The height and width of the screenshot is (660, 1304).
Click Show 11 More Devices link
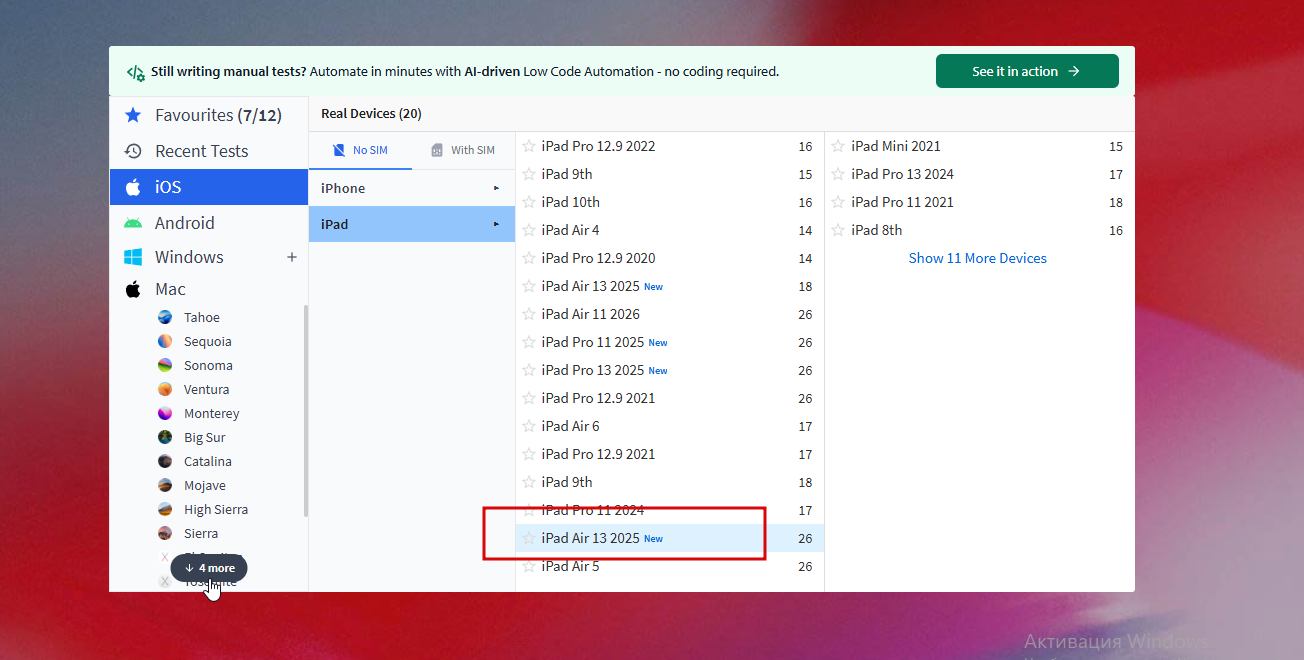coord(977,258)
